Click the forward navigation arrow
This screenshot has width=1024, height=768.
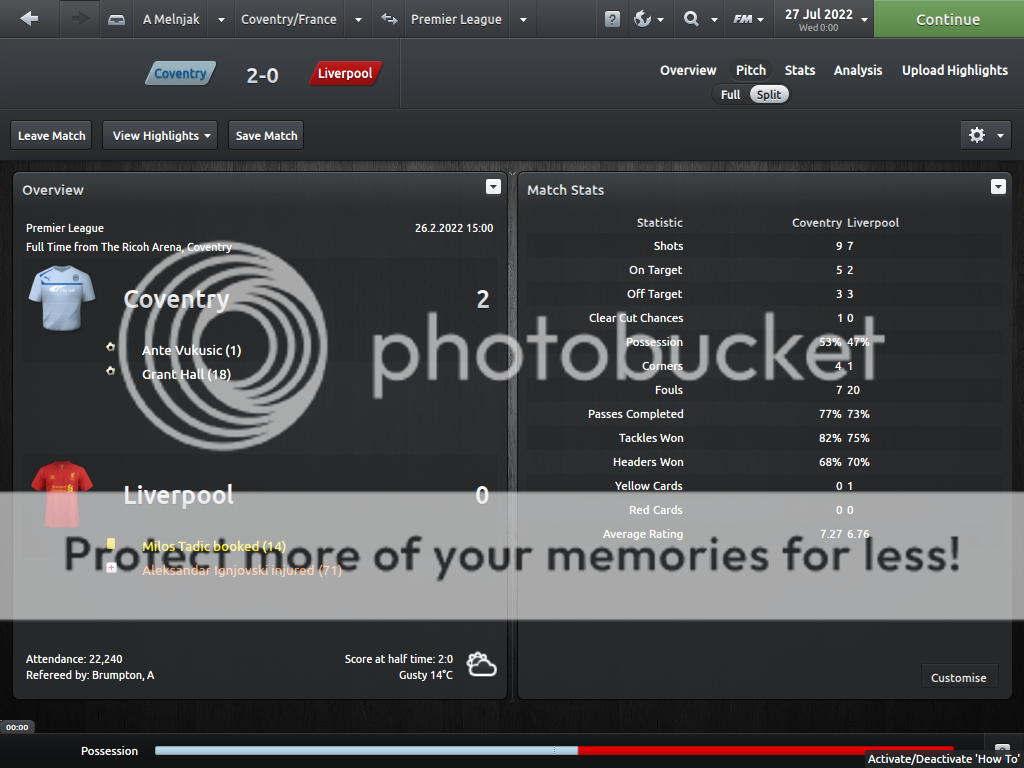(80, 19)
